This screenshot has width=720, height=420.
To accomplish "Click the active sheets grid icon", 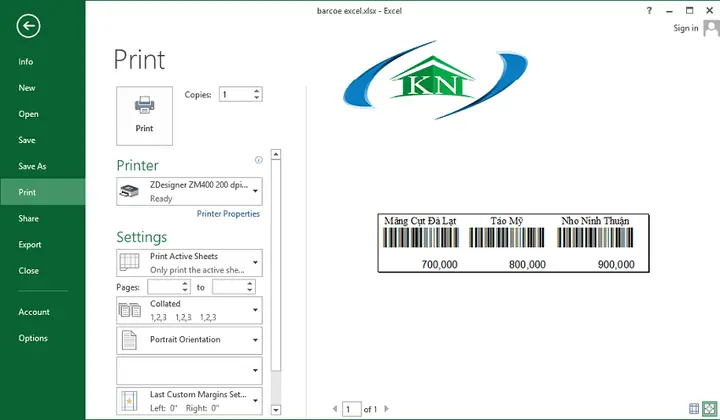I will tap(129, 263).
